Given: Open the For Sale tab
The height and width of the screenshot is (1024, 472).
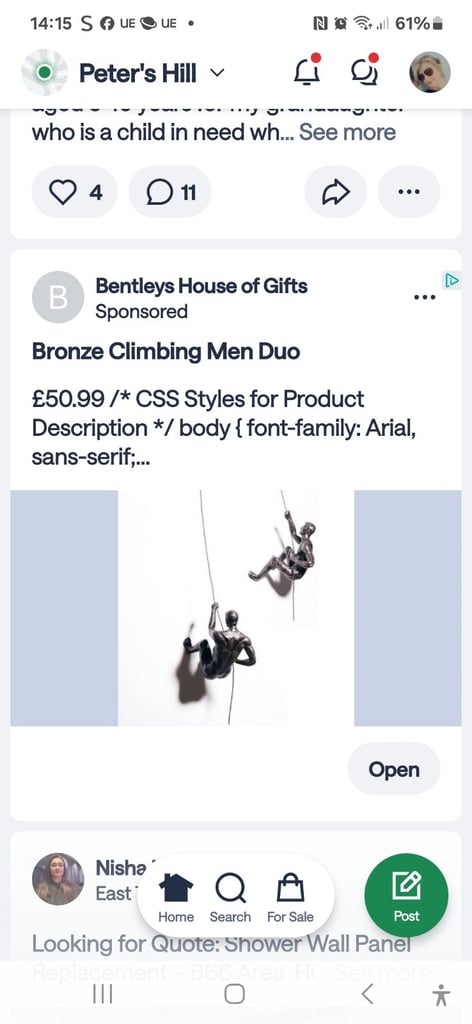Looking at the screenshot, I should pos(291,898).
